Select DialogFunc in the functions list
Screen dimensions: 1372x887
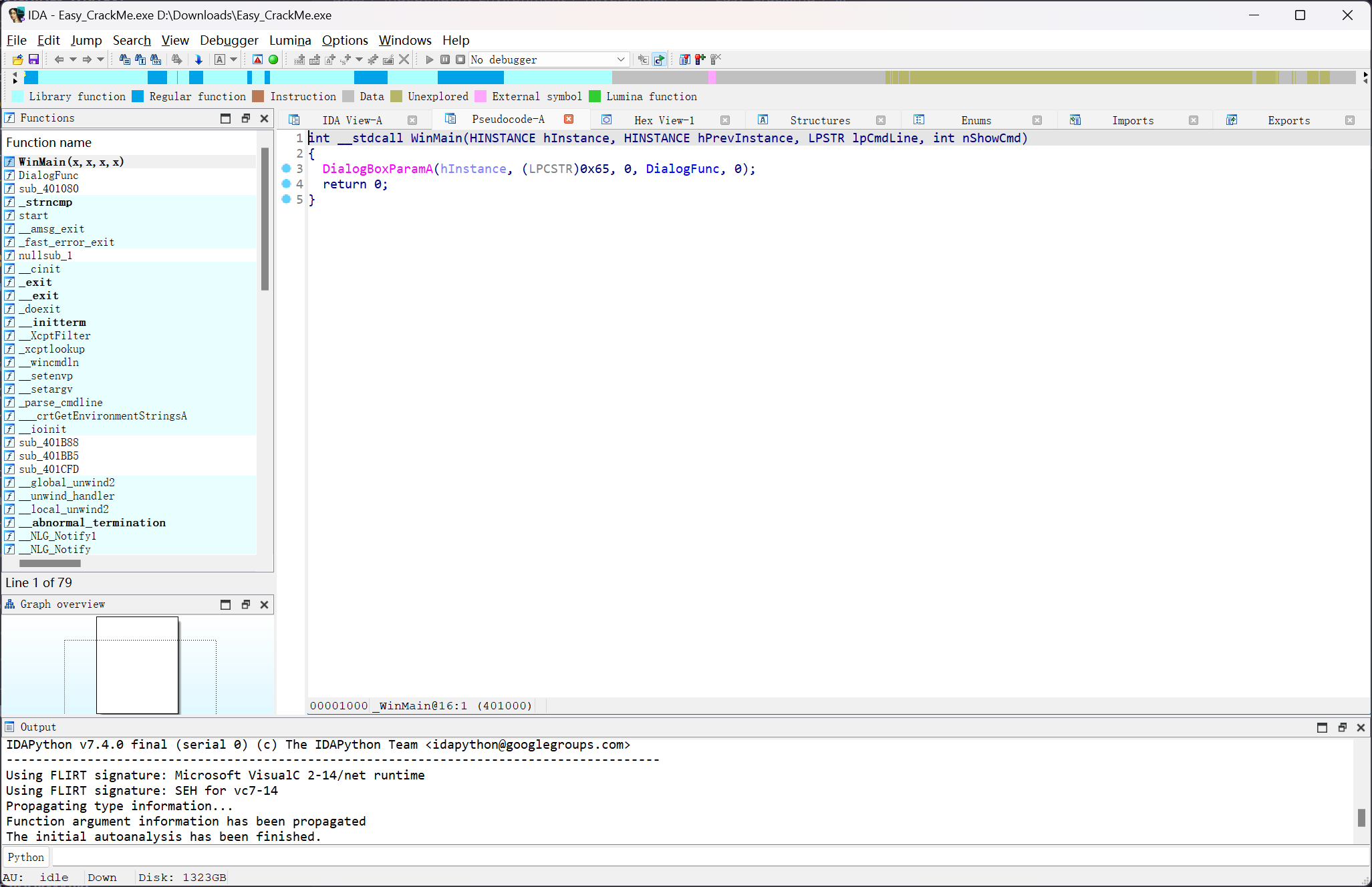click(x=130, y=175)
